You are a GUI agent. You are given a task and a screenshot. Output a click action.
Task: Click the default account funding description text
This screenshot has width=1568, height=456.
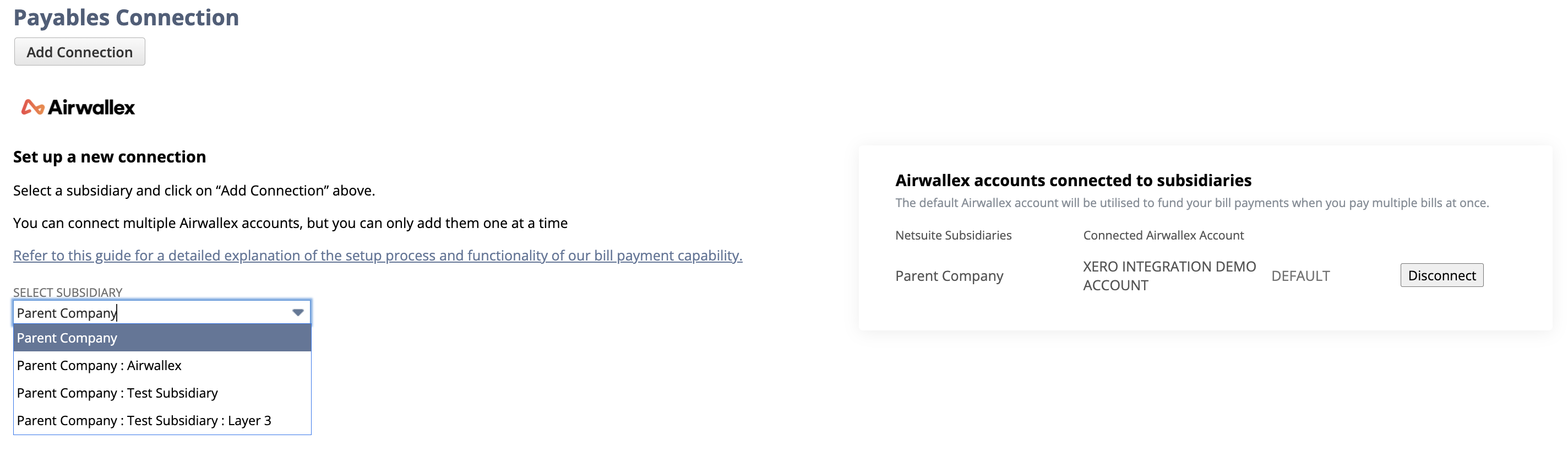[x=1192, y=203]
